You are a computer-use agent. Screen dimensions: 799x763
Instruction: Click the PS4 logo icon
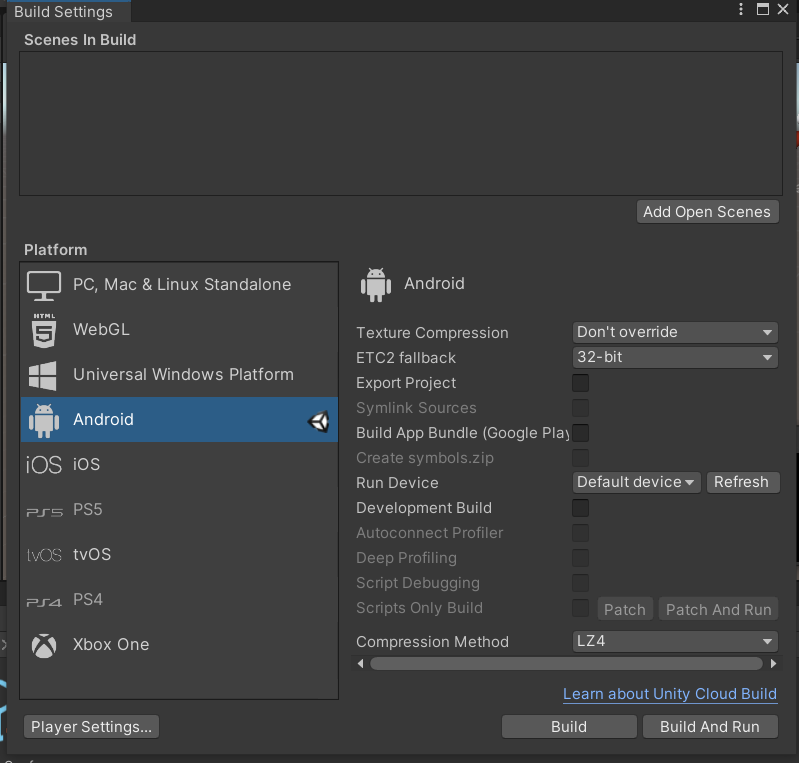point(44,602)
